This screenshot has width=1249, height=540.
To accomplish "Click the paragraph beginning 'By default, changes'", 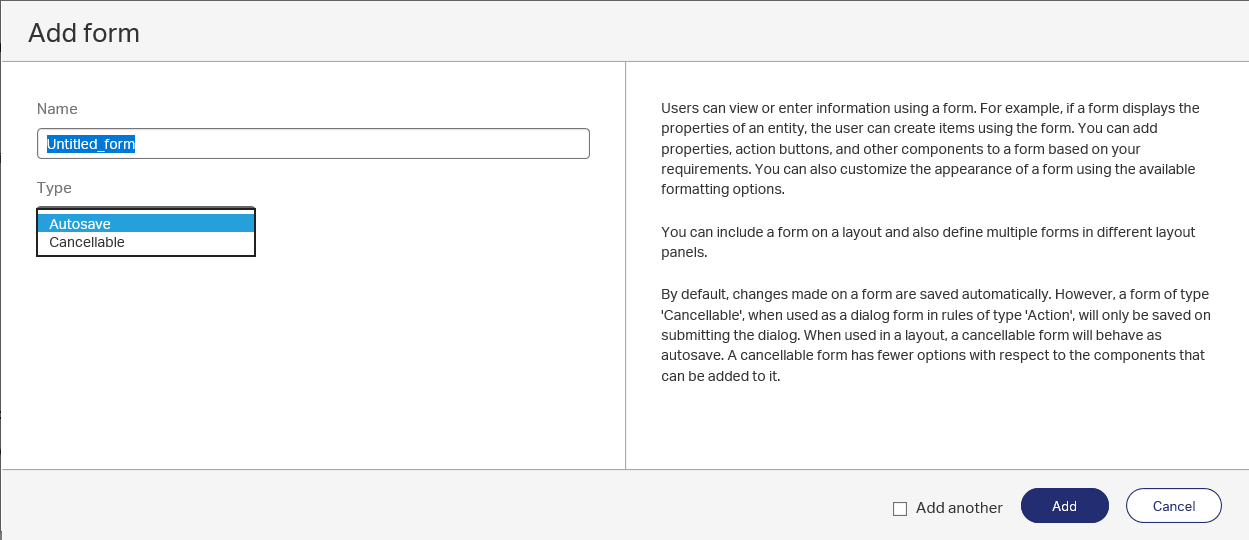I will [x=936, y=335].
